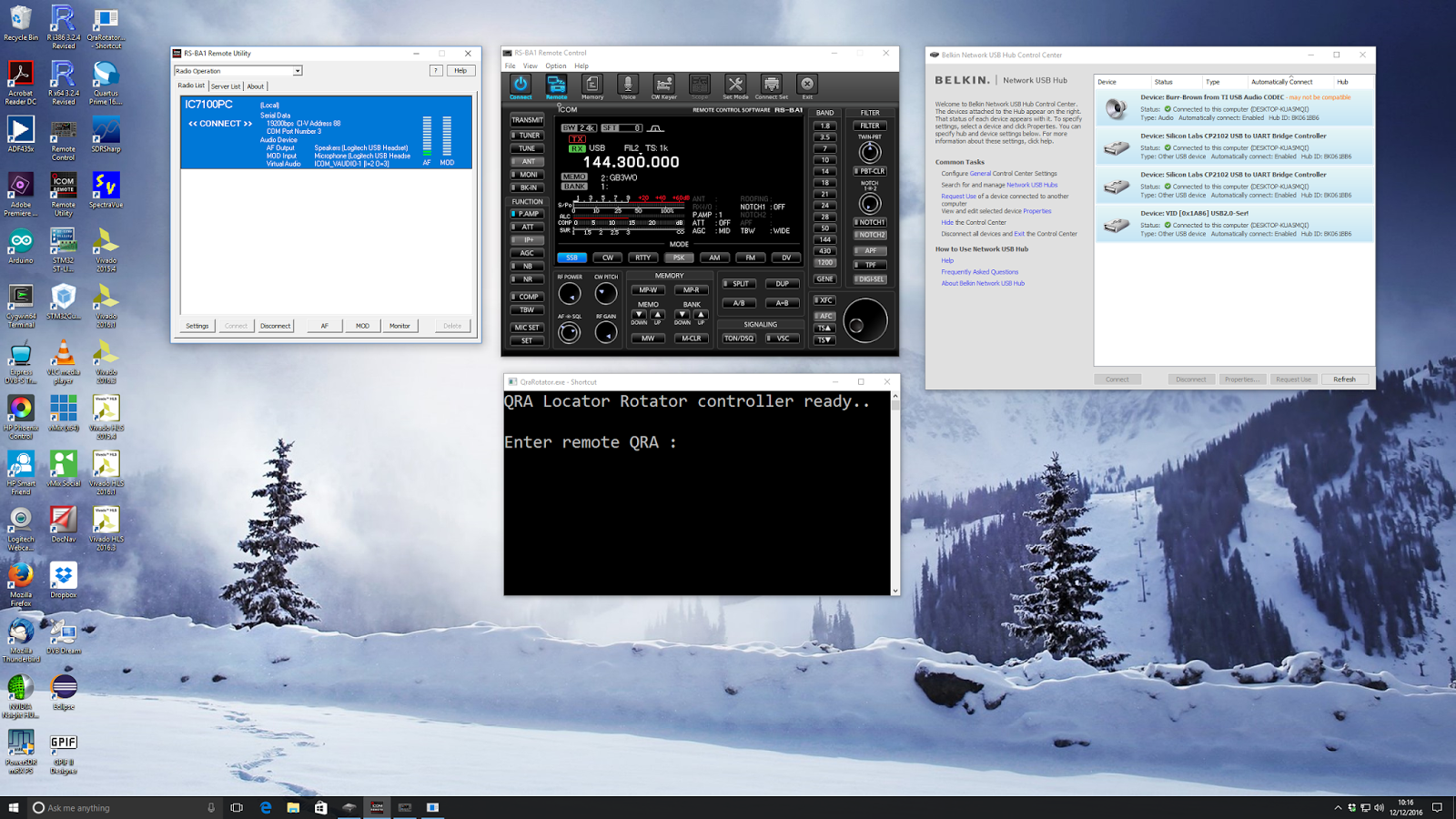Image resolution: width=1456 pixels, height=819 pixels.
Task: Toggle the NR noise reduction button
Action: coord(527,279)
